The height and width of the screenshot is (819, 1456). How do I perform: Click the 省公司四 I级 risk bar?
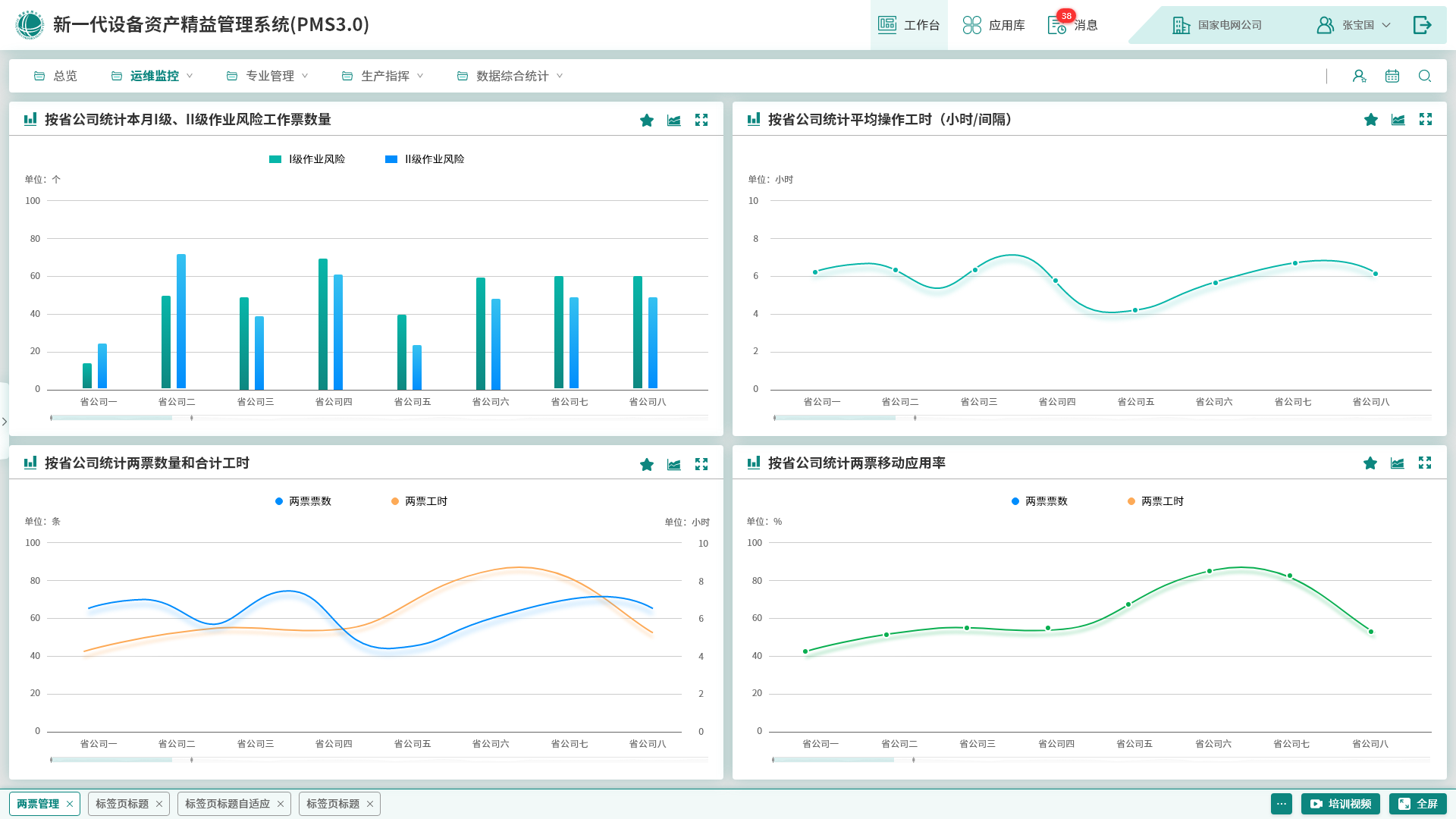click(323, 324)
